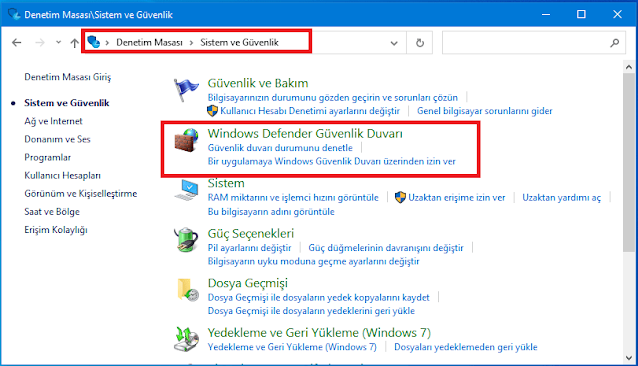Maximize the Denetim Masası window

pyautogui.click(x=581, y=15)
